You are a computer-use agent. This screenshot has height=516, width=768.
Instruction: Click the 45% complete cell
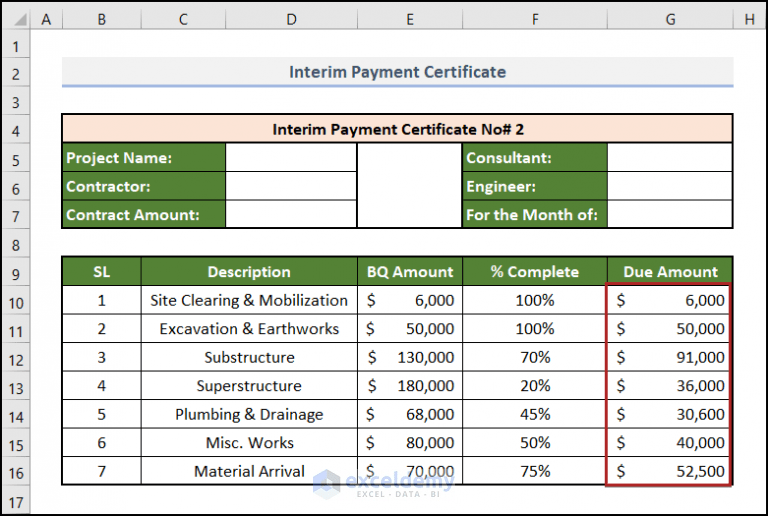point(535,414)
